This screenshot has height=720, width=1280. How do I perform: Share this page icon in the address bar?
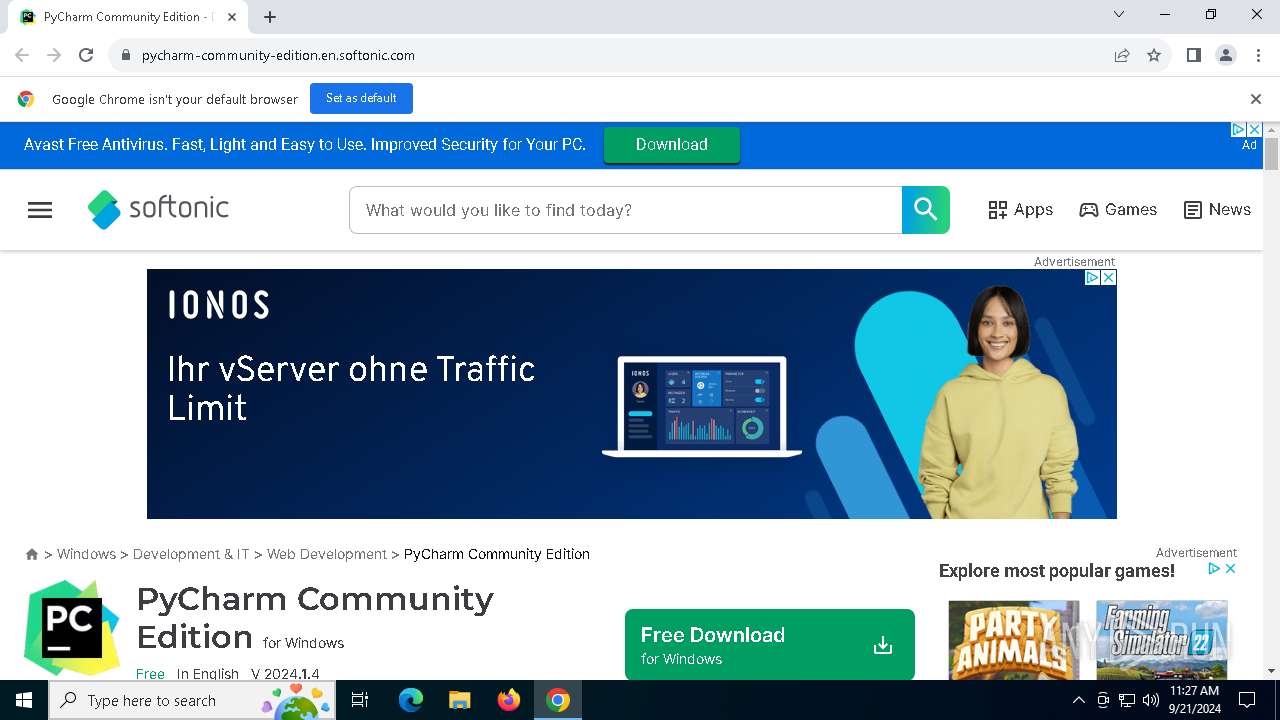1122,56
